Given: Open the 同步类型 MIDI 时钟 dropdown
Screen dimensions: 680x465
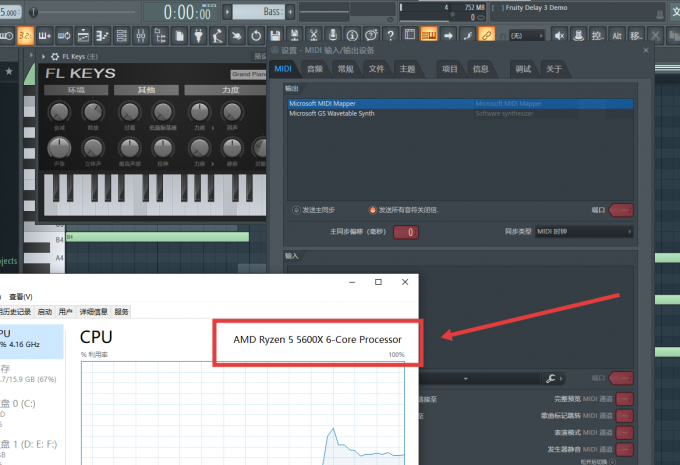Looking at the screenshot, I should pyautogui.click(x=584, y=232).
